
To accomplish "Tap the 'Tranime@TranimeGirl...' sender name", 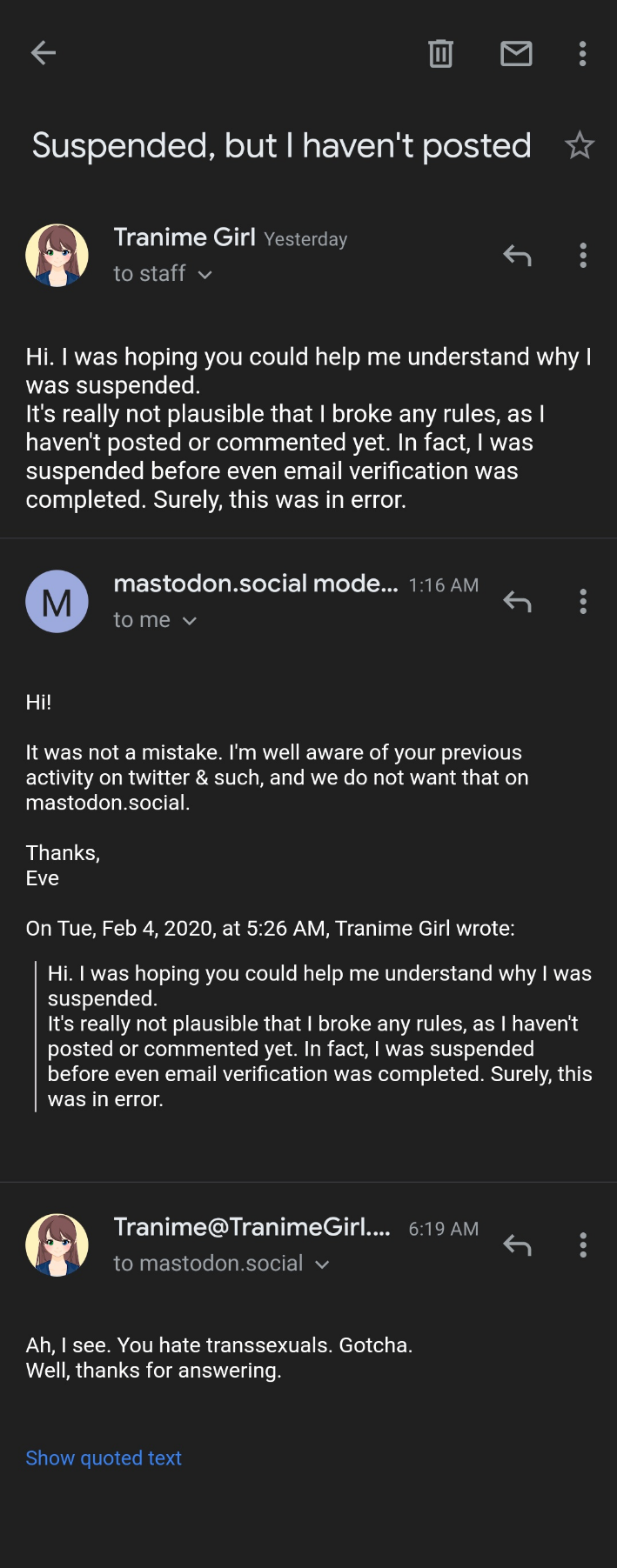I will click(252, 1227).
